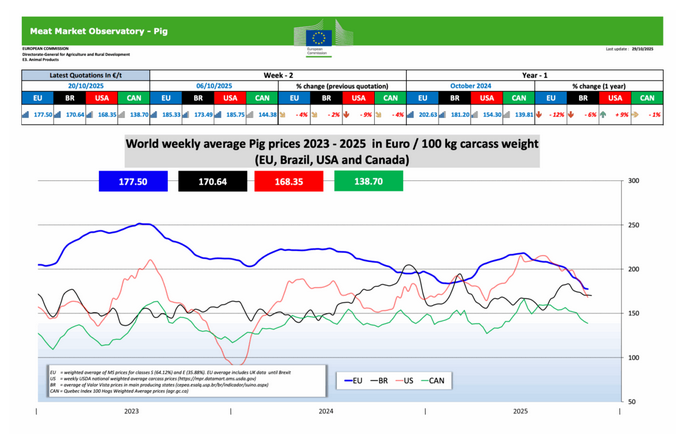Click the bar icon next to 185.33
This screenshot has width=676, height=434.
point(153,116)
